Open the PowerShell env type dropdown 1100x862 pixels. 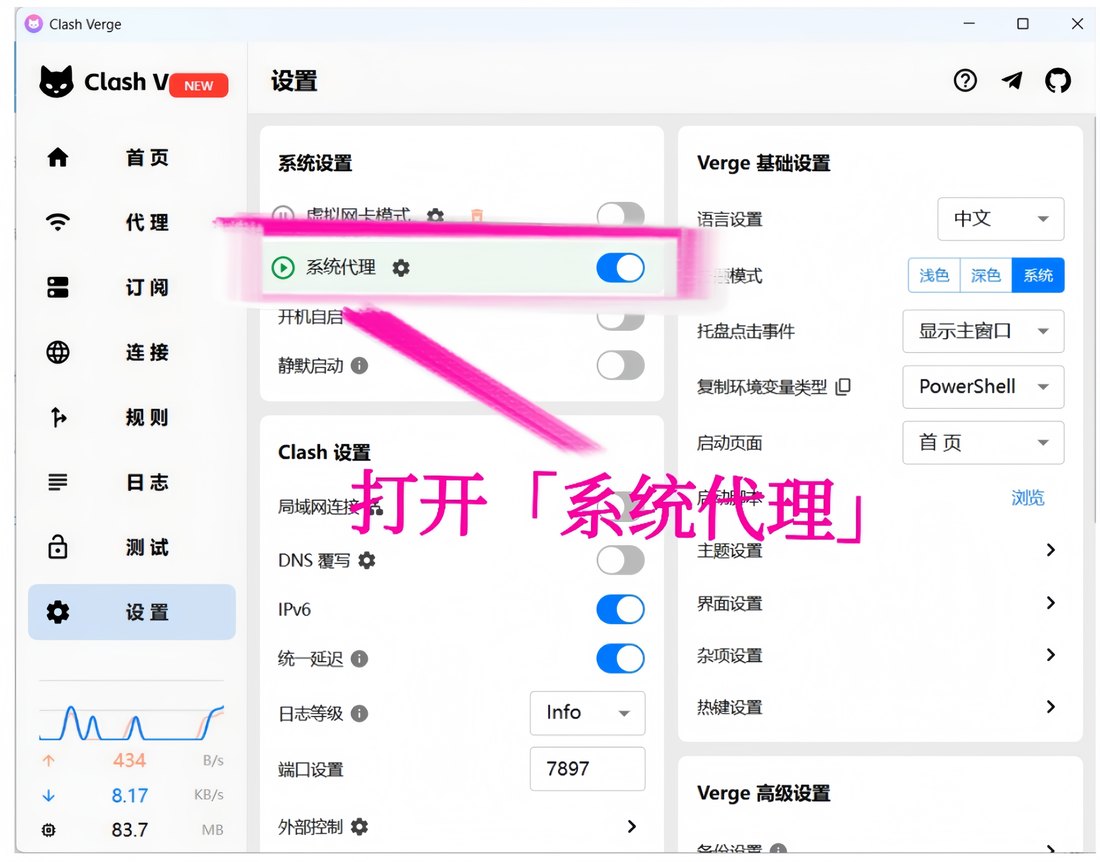point(983,386)
